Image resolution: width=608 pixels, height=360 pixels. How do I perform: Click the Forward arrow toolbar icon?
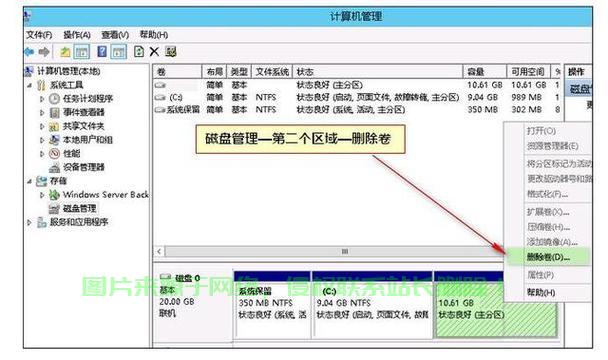[x=44, y=52]
